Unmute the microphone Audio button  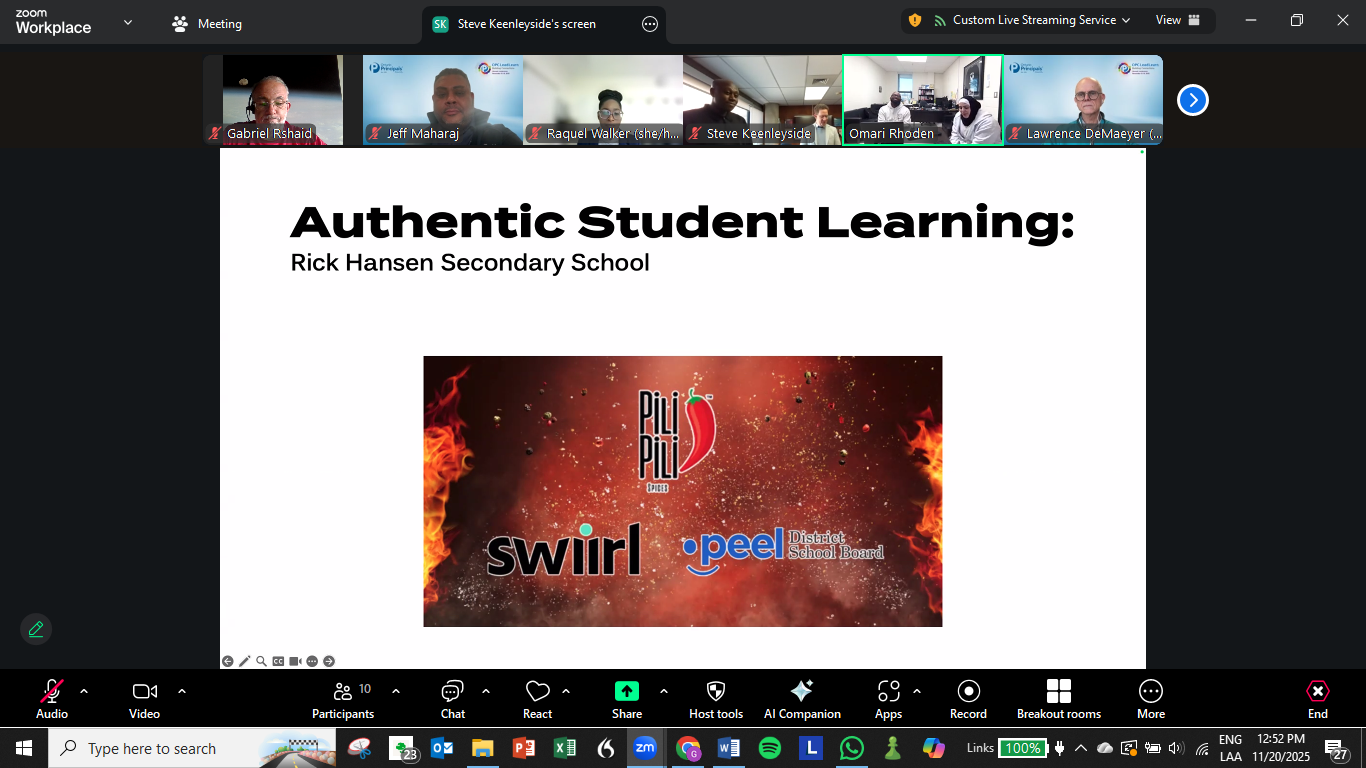(52, 699)
